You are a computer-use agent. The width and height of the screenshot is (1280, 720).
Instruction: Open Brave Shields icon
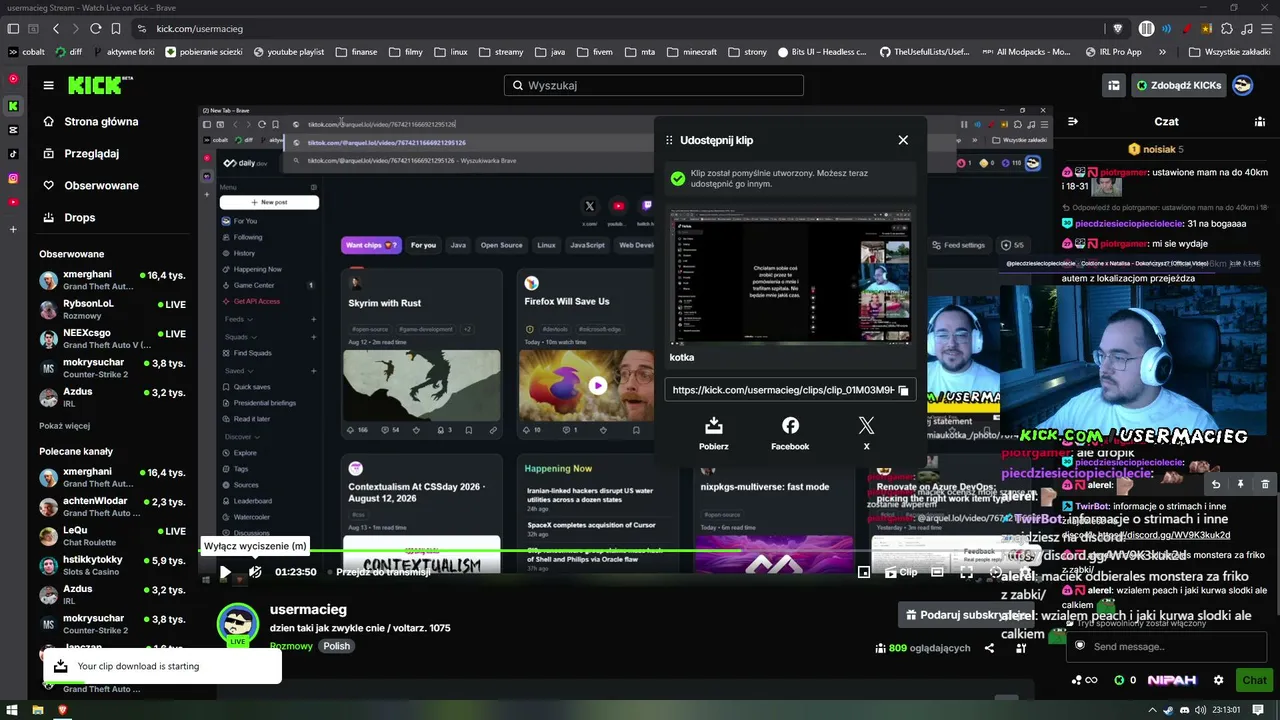tap(1118, 29)
